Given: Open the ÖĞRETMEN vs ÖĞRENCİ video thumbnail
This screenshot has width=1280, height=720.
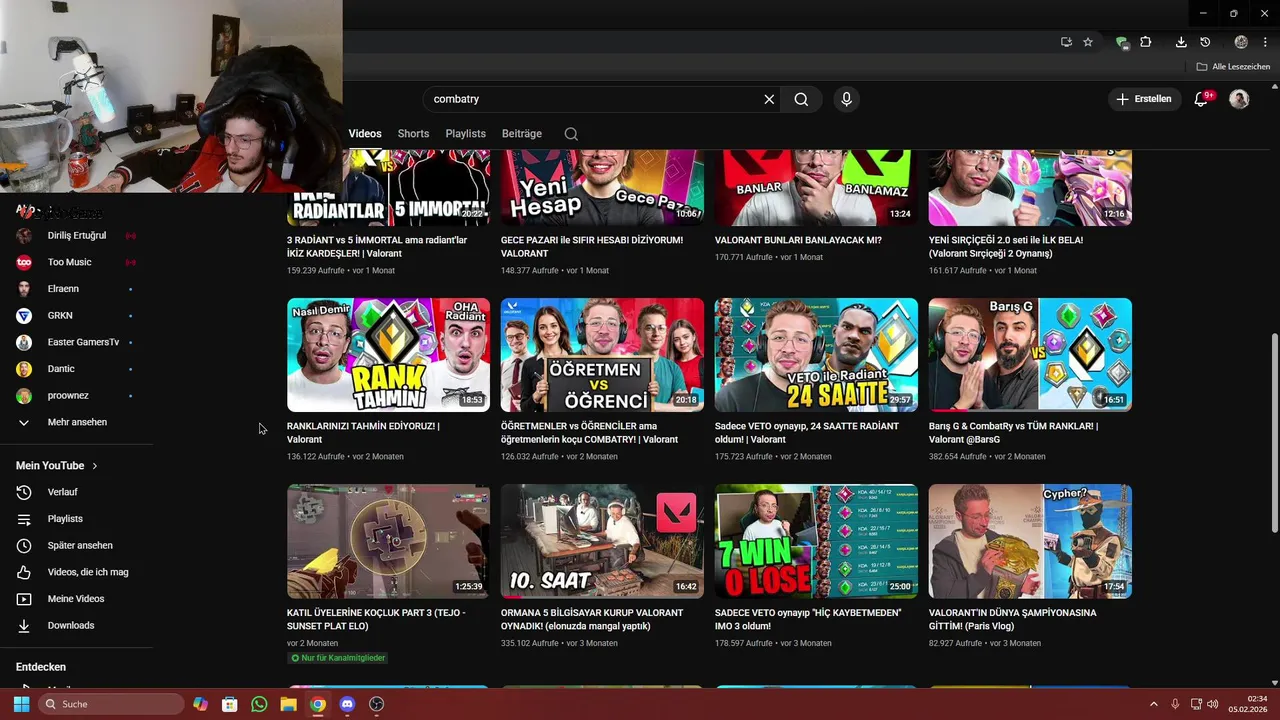Looking at the screenshot, I should click(x=602, y=355).
